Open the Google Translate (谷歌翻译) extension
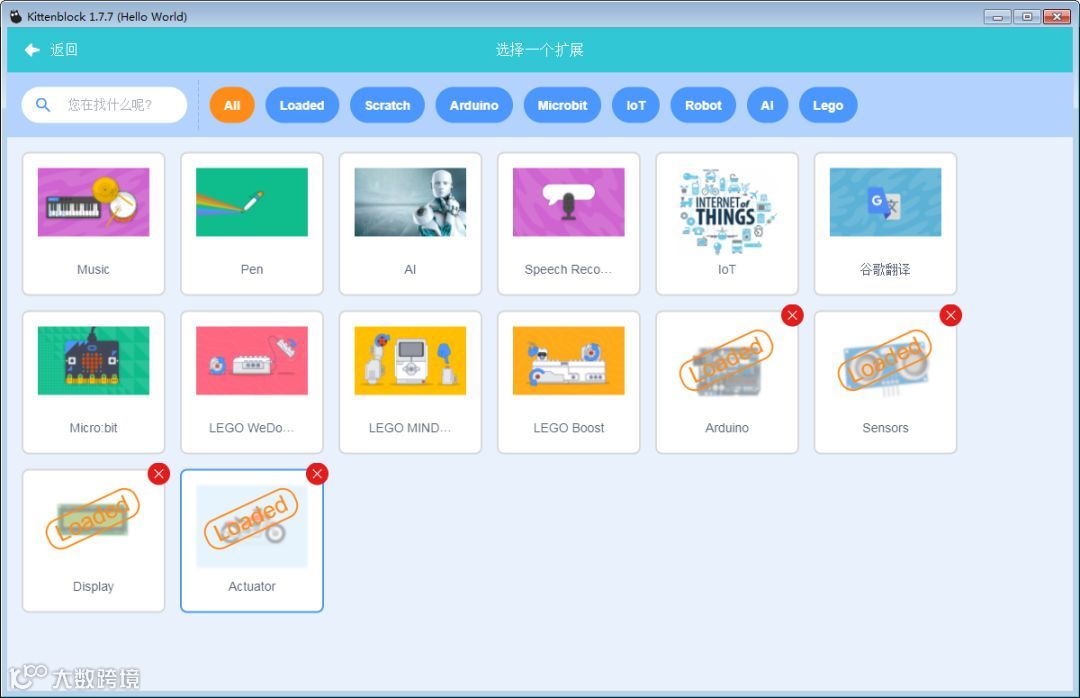 [886, 224]
